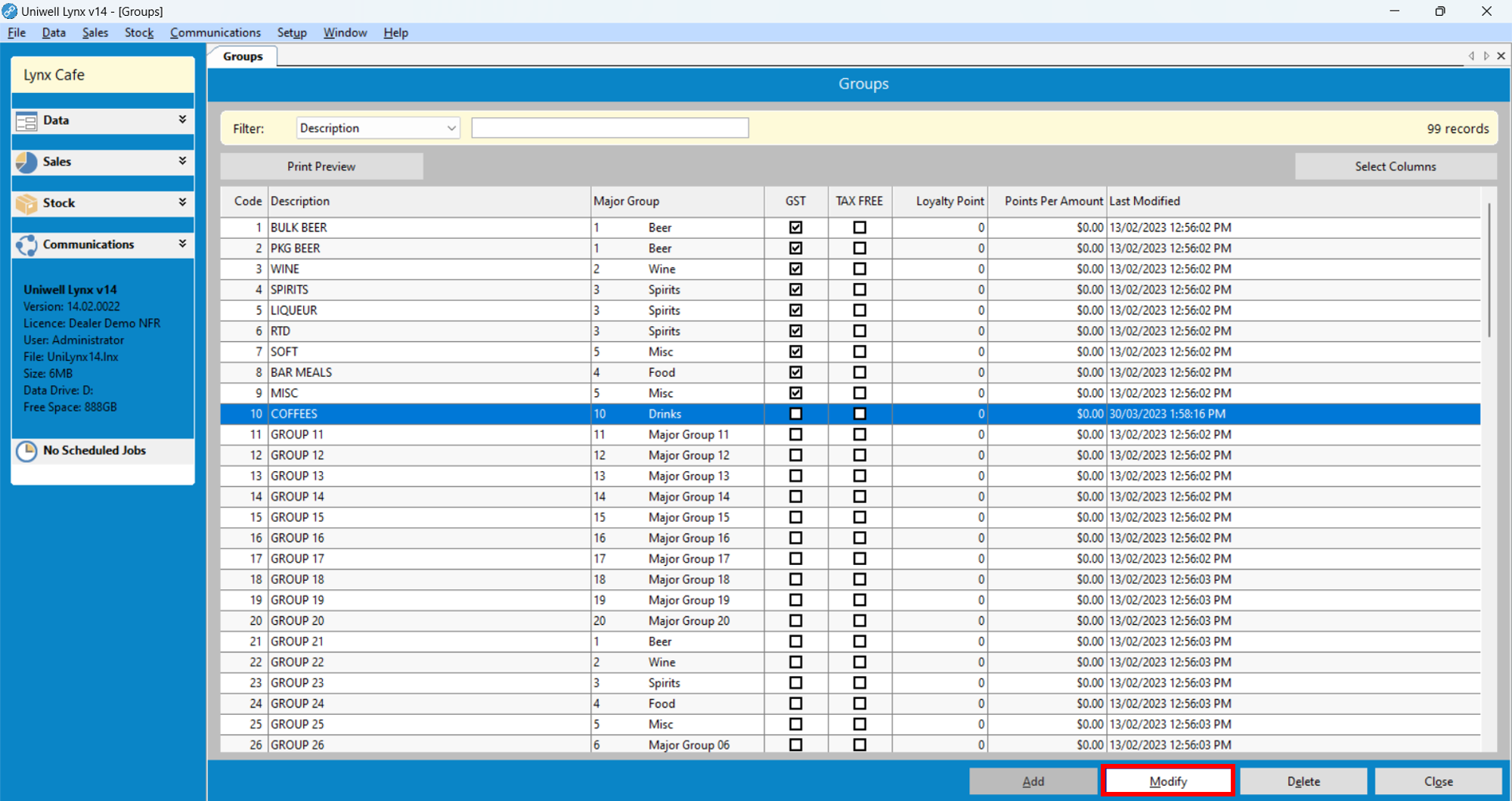Uncheck GST for BULK BEER
Screen dimensions: 1512x801
795,228
